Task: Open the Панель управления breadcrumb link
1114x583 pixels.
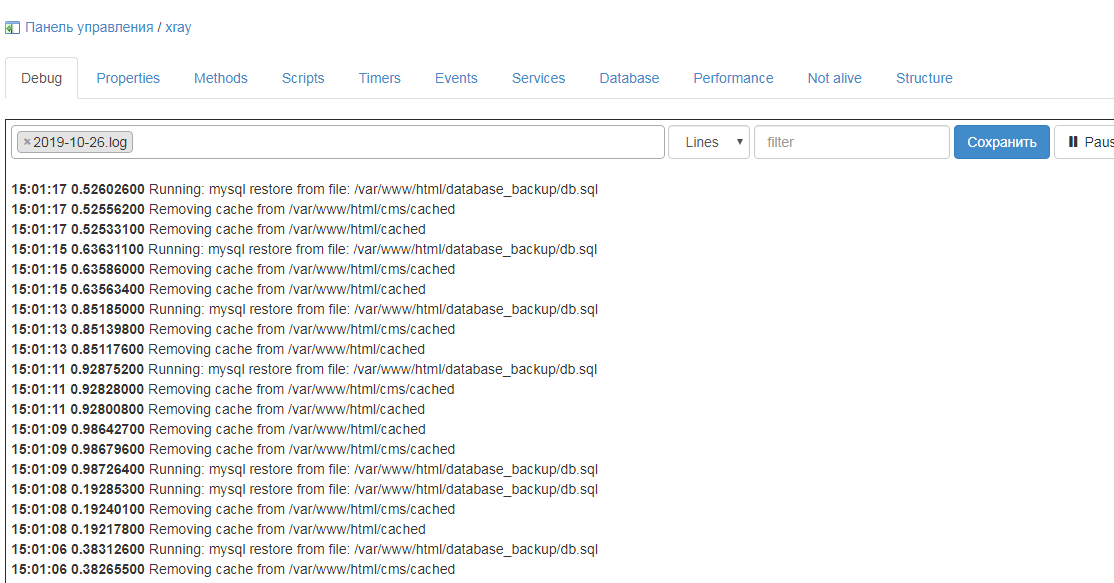Action: tap(89, 27)
